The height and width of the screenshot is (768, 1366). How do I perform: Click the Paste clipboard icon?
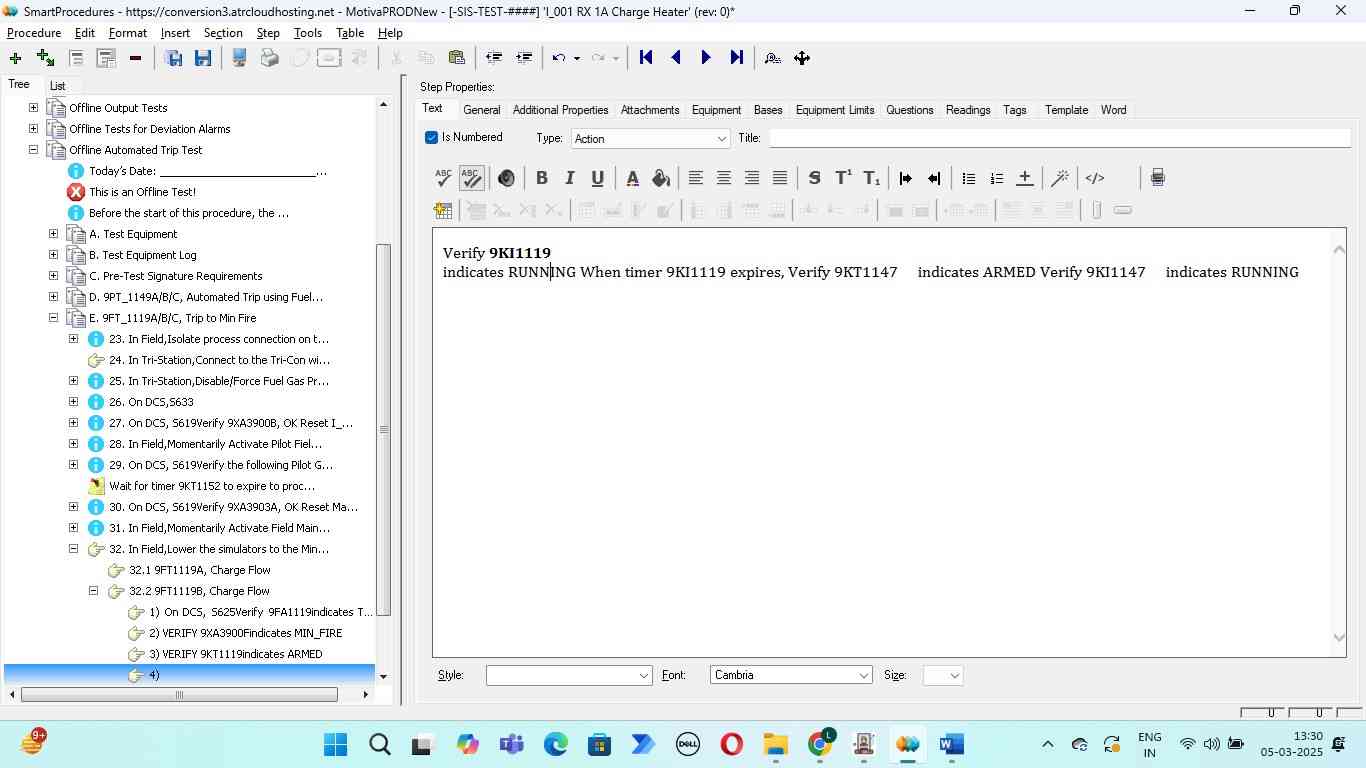[x=456, y=58]
